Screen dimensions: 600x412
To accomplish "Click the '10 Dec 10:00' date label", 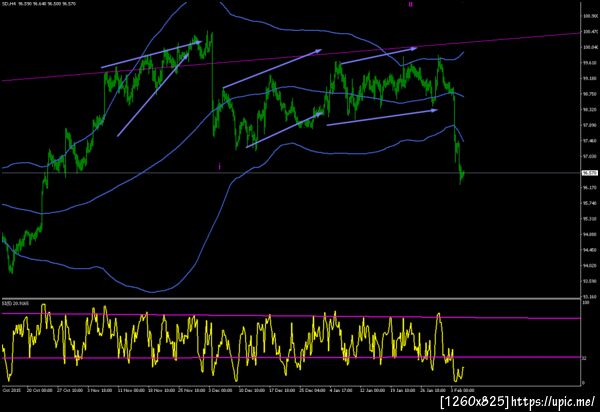I will pyautogui.click(x=251, y=391).
